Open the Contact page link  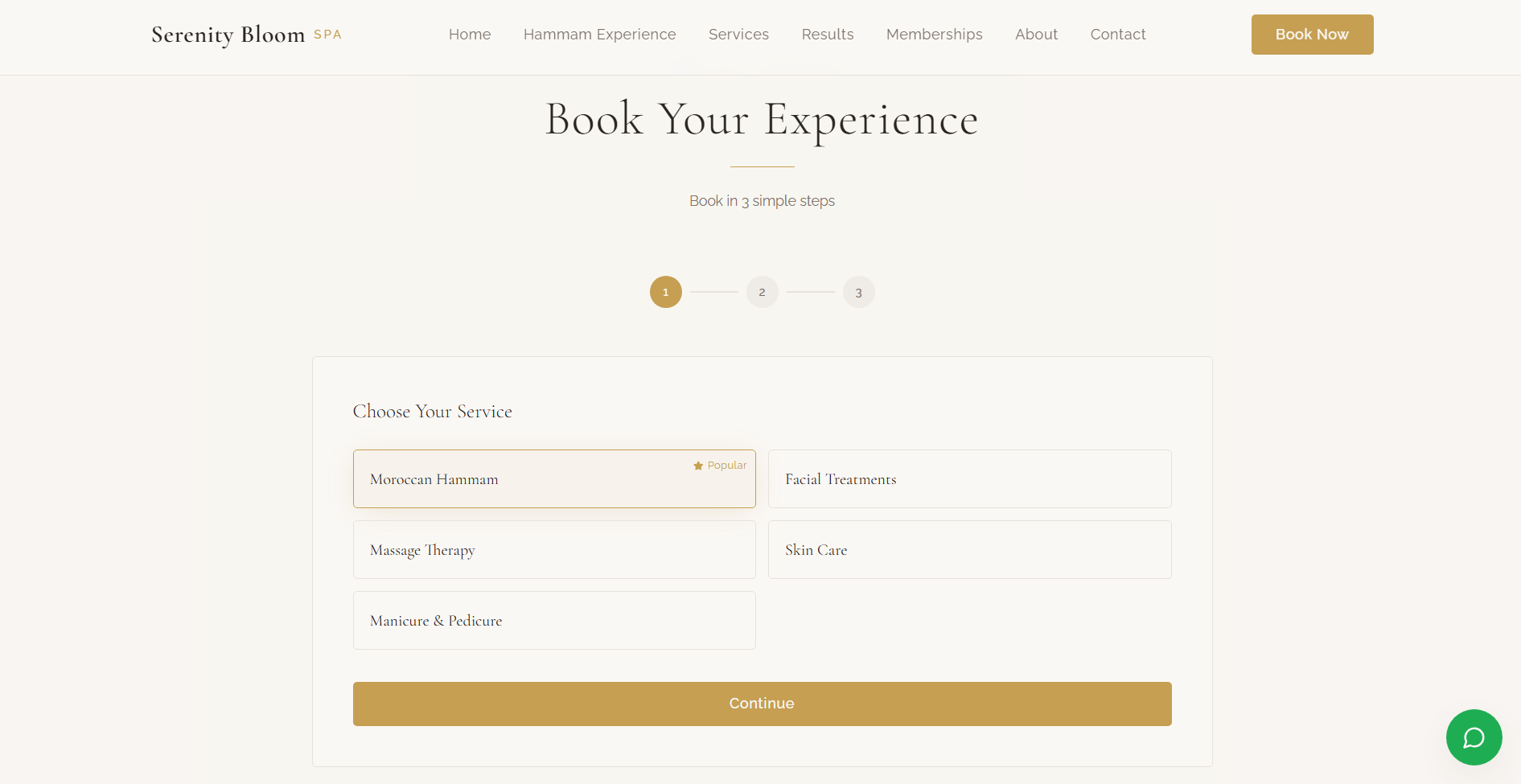1117,35
